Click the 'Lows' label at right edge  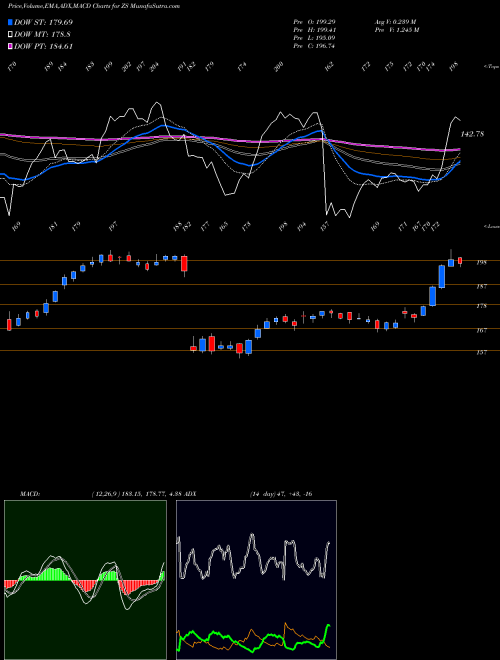click(492, 226)
